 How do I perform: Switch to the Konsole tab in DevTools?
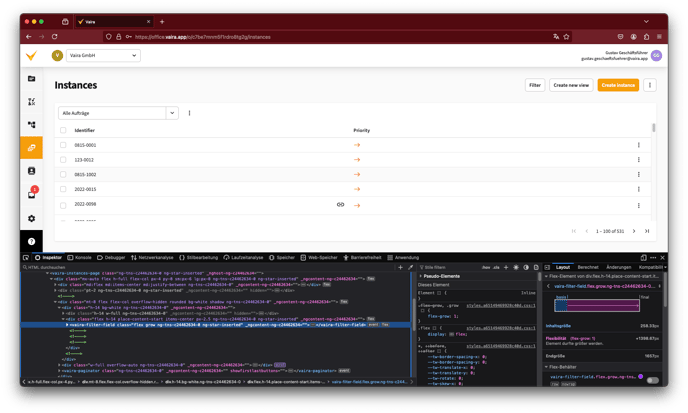(x=81, y=257)
